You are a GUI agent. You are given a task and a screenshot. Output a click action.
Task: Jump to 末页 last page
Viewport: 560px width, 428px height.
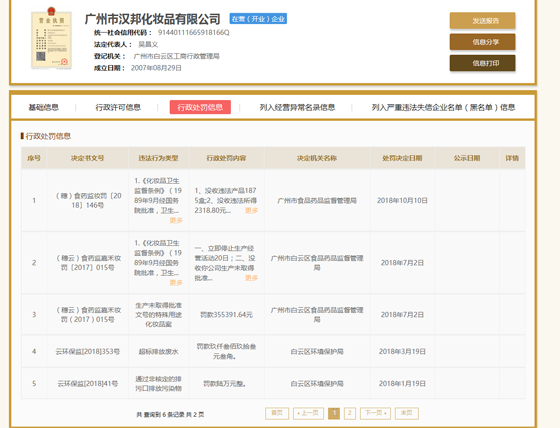tap(407, 413)
